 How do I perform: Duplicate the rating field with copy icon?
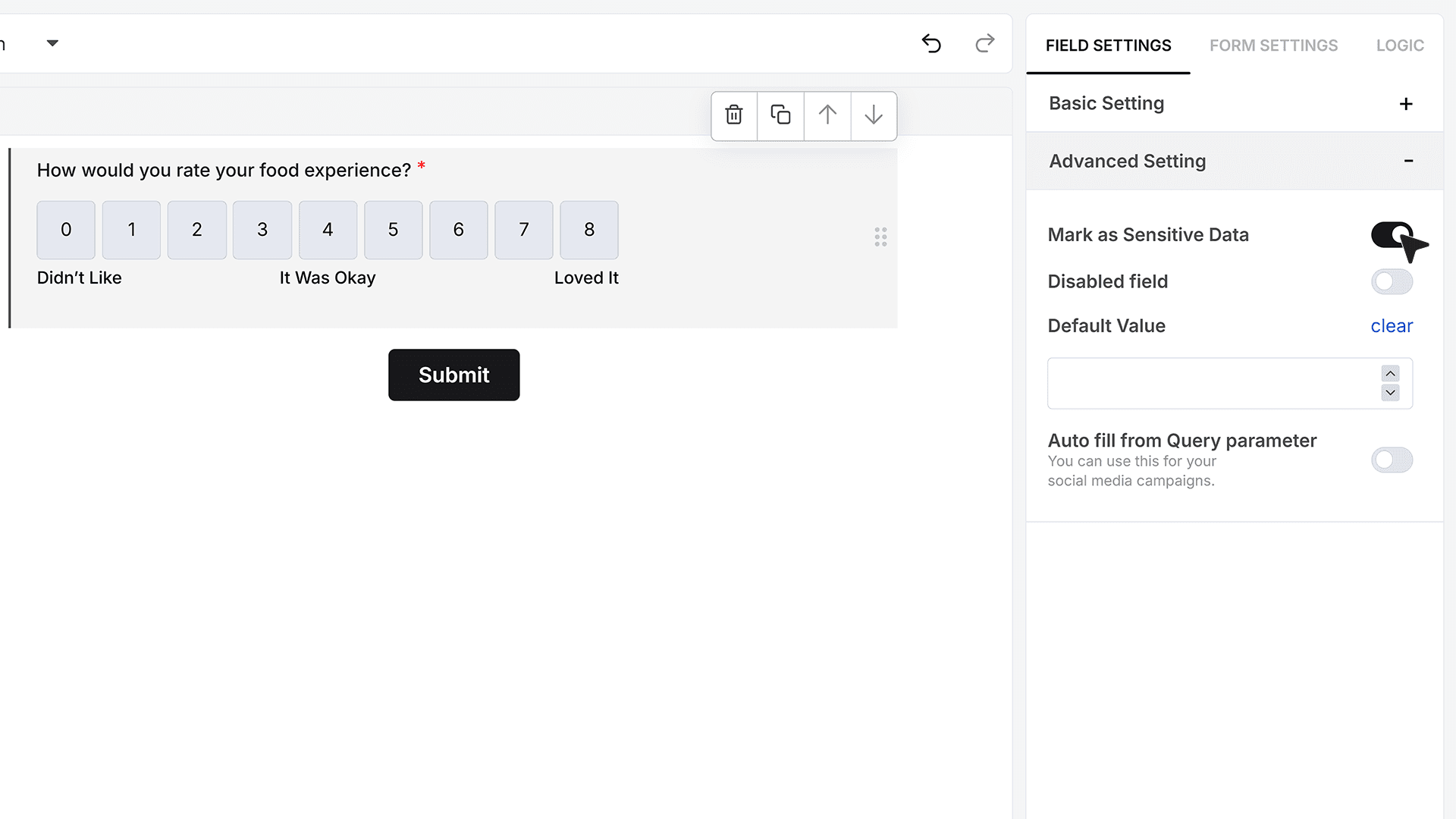pos(780,115)
